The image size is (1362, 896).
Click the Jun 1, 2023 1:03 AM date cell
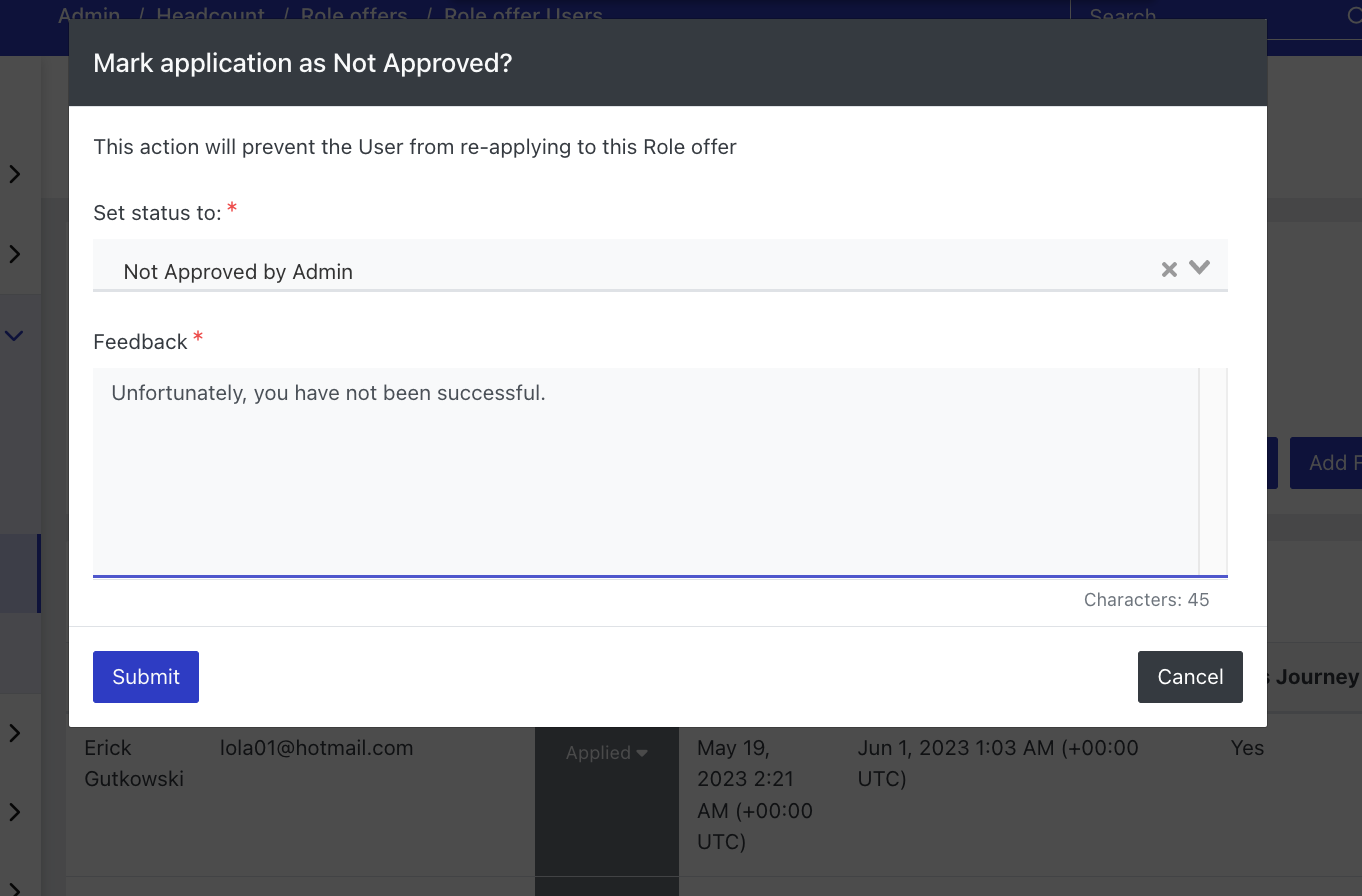pyautogui.click(x=998, y=763)
